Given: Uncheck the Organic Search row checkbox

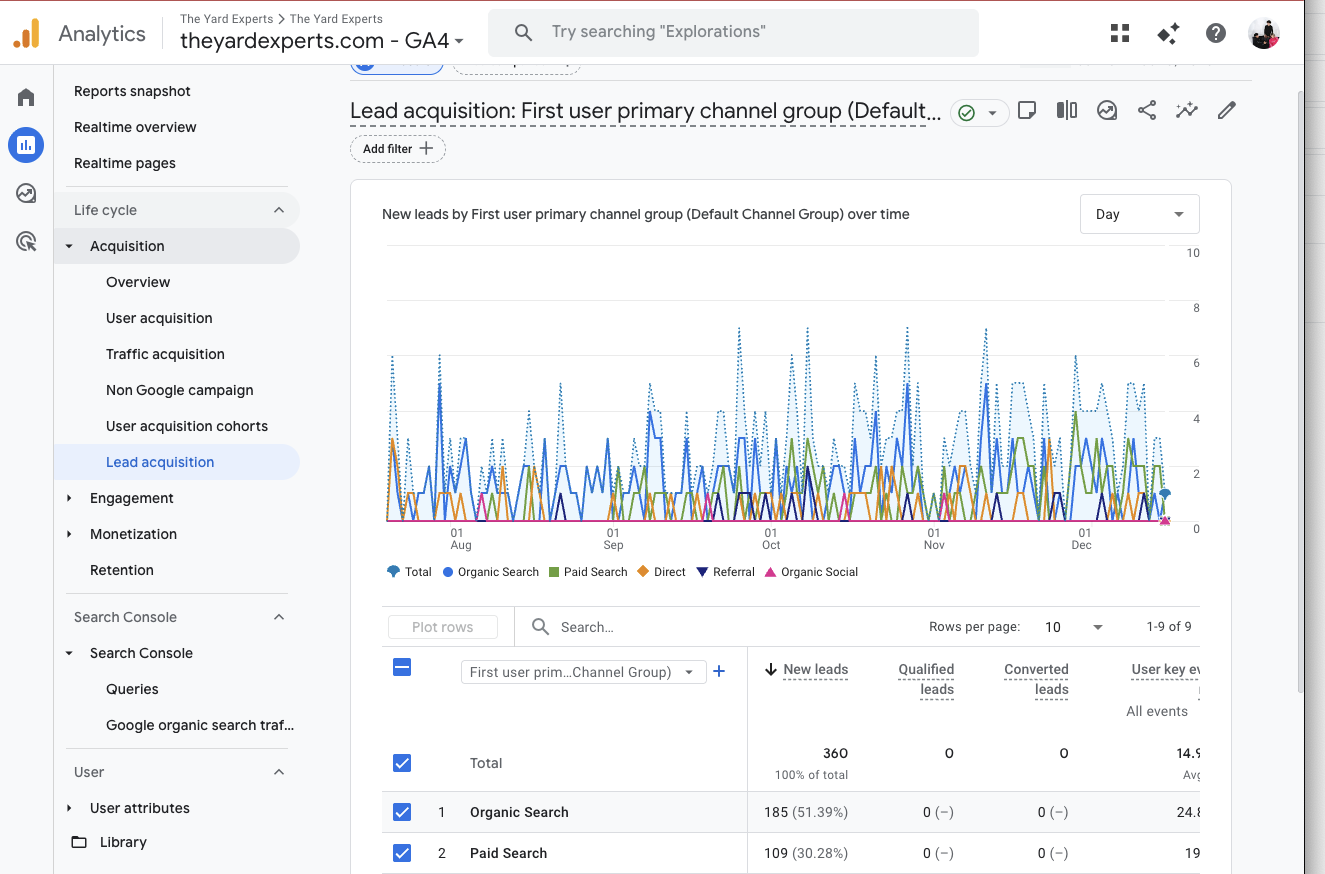Looking at the screenshot, I should (402, 812).
